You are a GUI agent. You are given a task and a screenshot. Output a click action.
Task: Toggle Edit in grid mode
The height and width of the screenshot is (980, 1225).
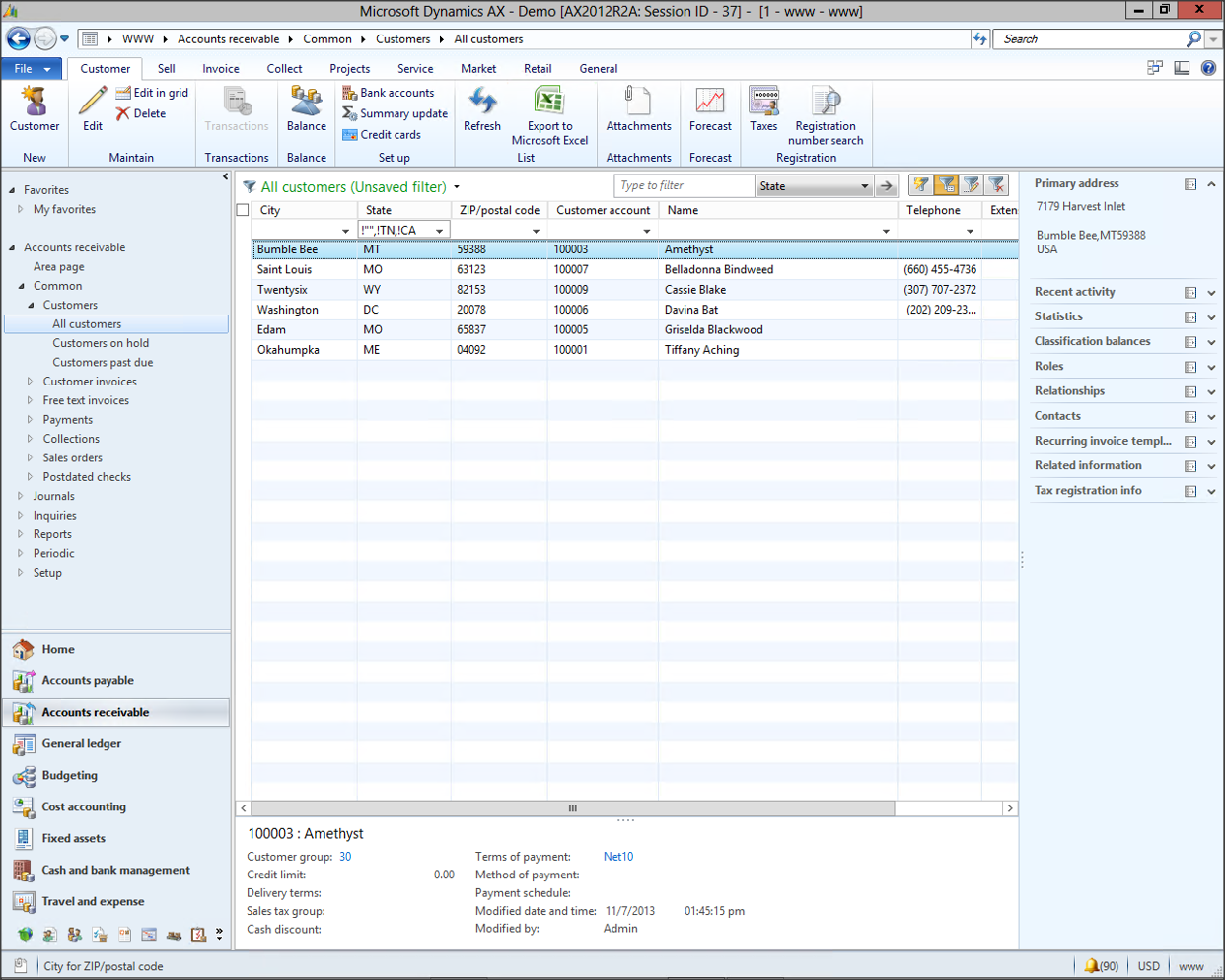tap(152, 93)
